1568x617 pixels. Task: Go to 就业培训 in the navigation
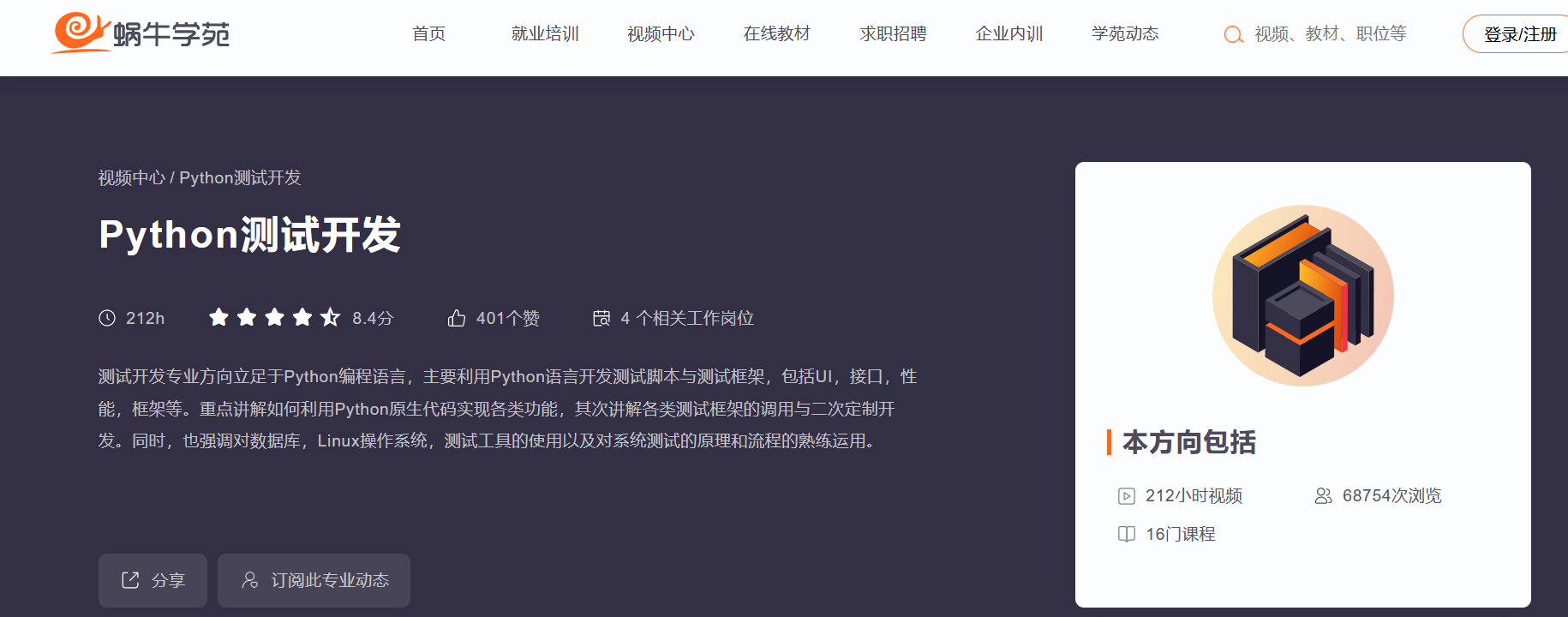coord(545,34)
